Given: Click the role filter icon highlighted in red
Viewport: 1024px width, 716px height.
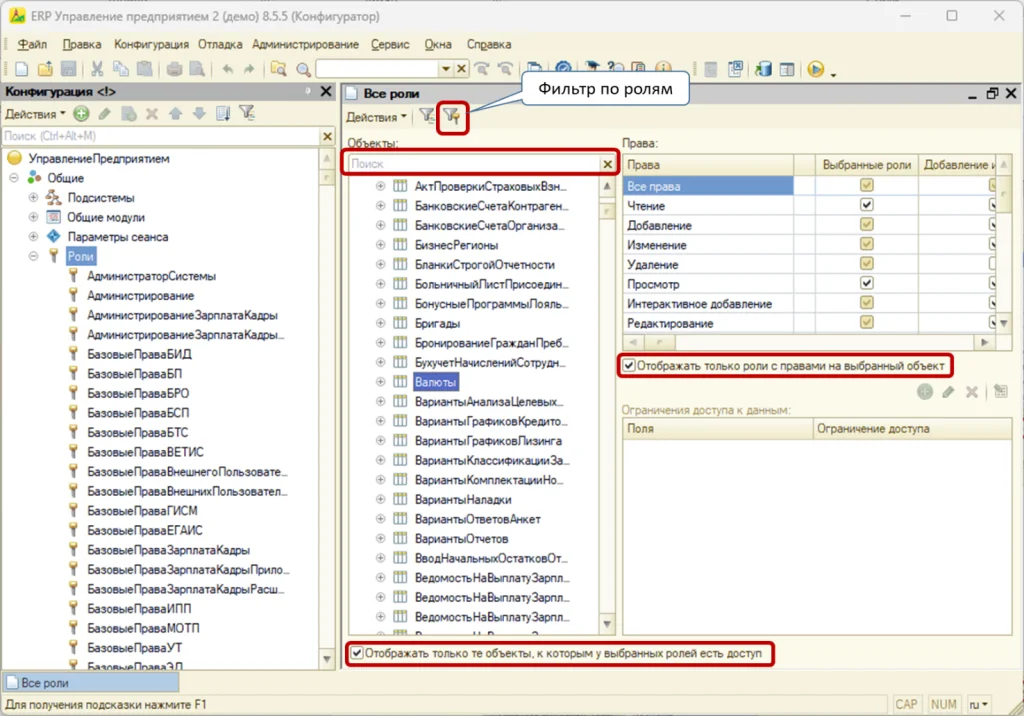Looking at the screenshot, I should 452,117.
